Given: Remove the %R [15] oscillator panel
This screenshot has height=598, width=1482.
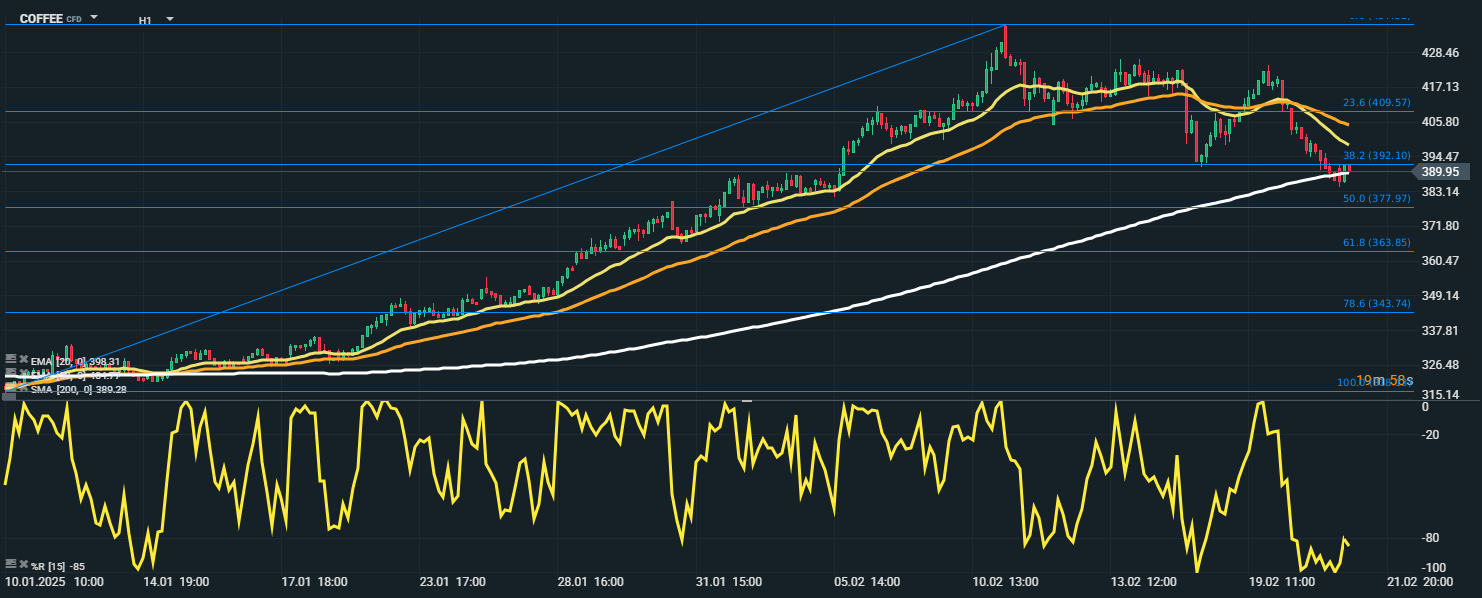Looking at the screenshot, I should coord(23,565).
